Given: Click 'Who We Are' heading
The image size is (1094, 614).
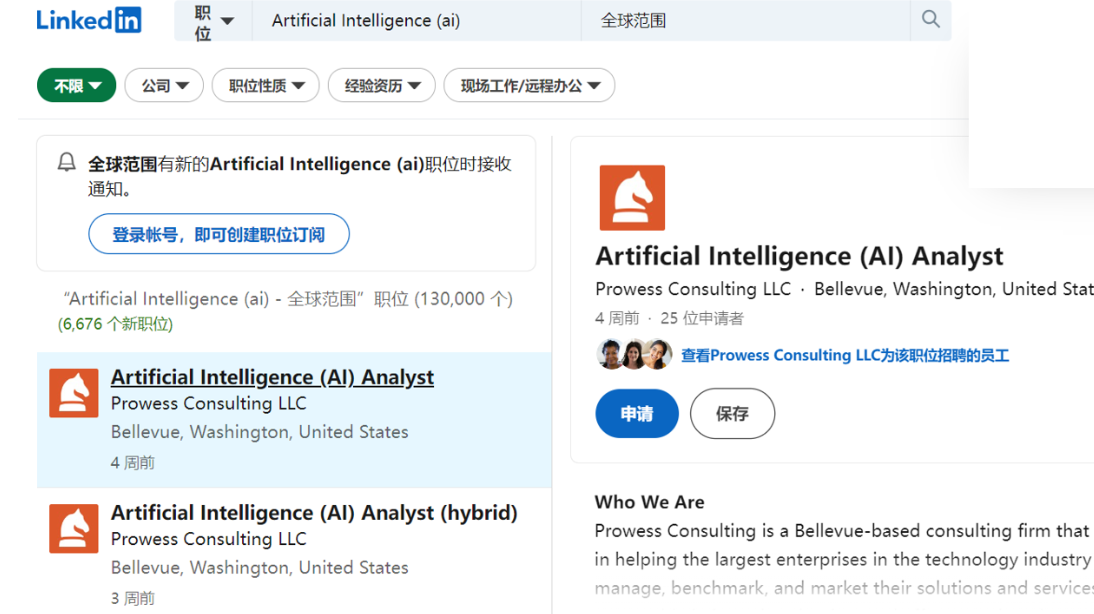Looking at the screenshot, I should pyautogui.click(x=650, y=502).
